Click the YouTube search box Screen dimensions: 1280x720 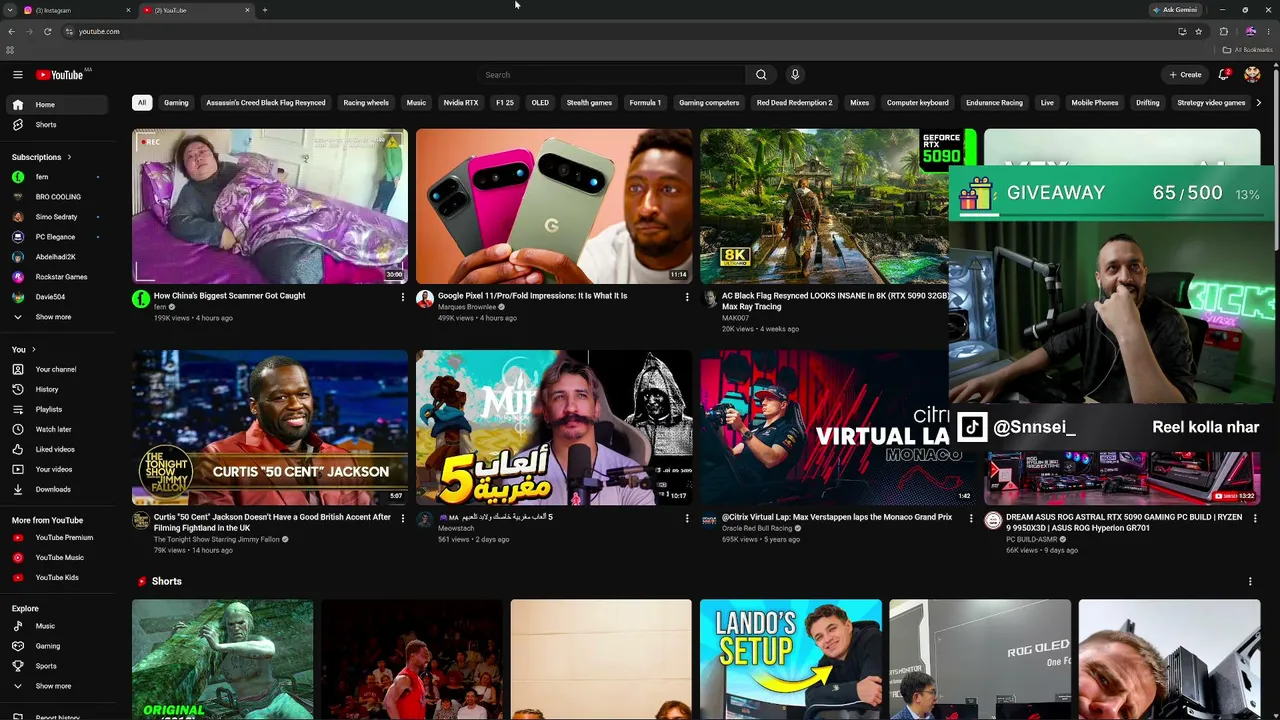(x=611, y=75)
